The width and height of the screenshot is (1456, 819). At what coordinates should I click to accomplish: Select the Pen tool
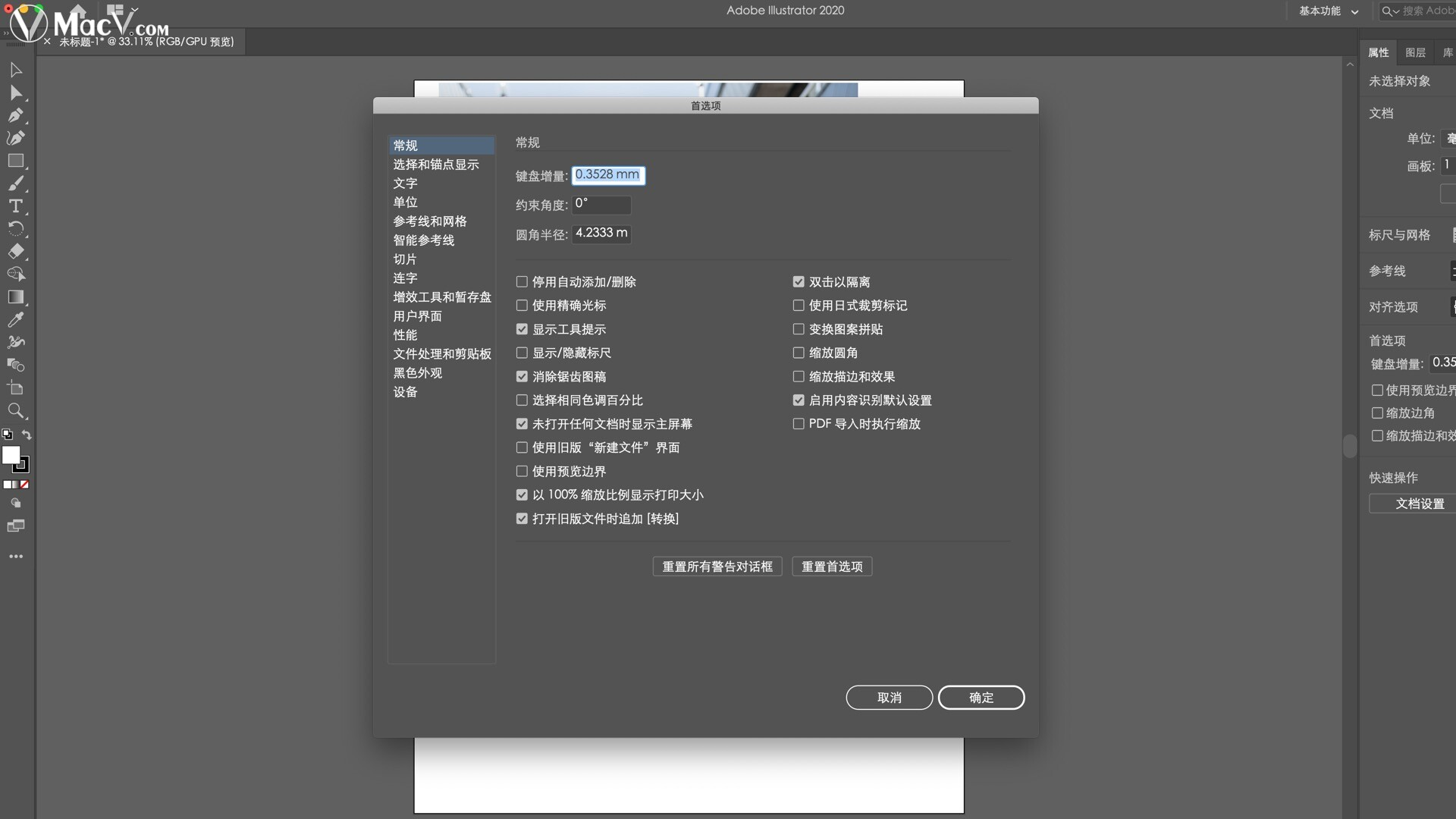coord(16,116)
